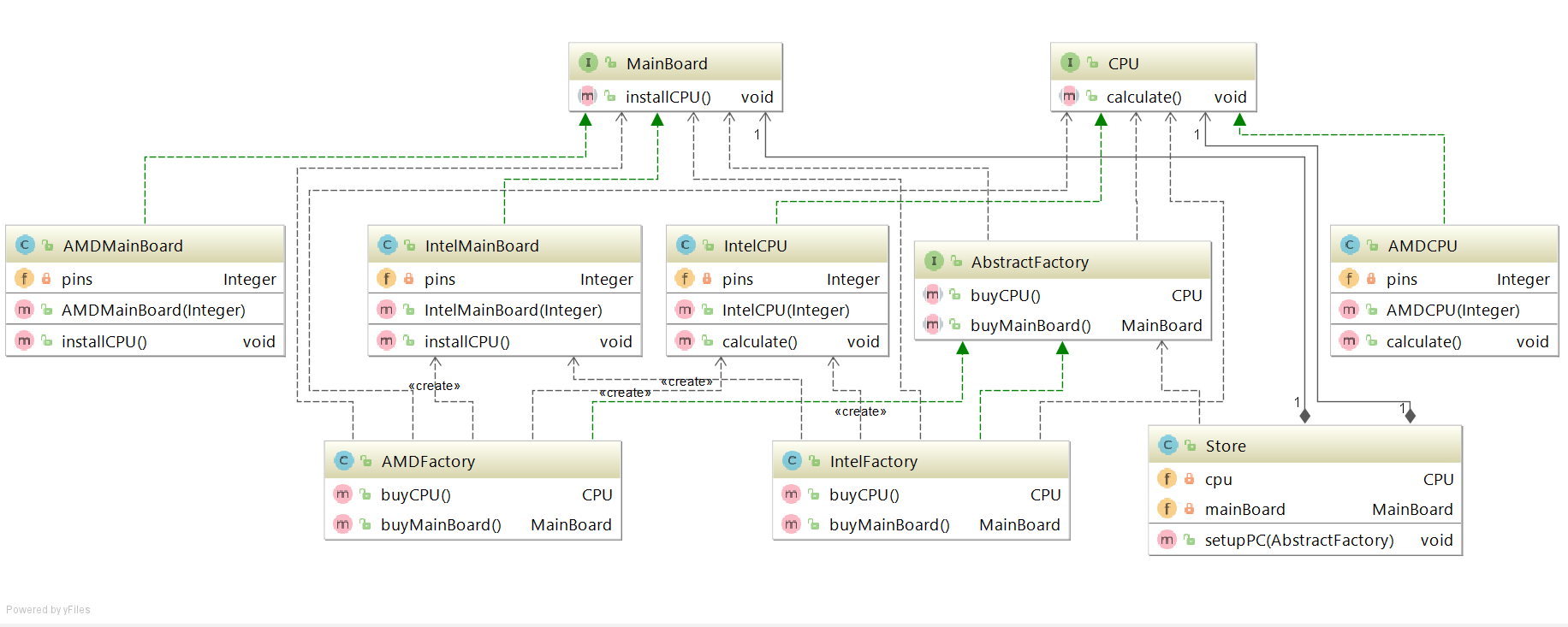Click the Powered by yFiles text

[x=48, y=610]
